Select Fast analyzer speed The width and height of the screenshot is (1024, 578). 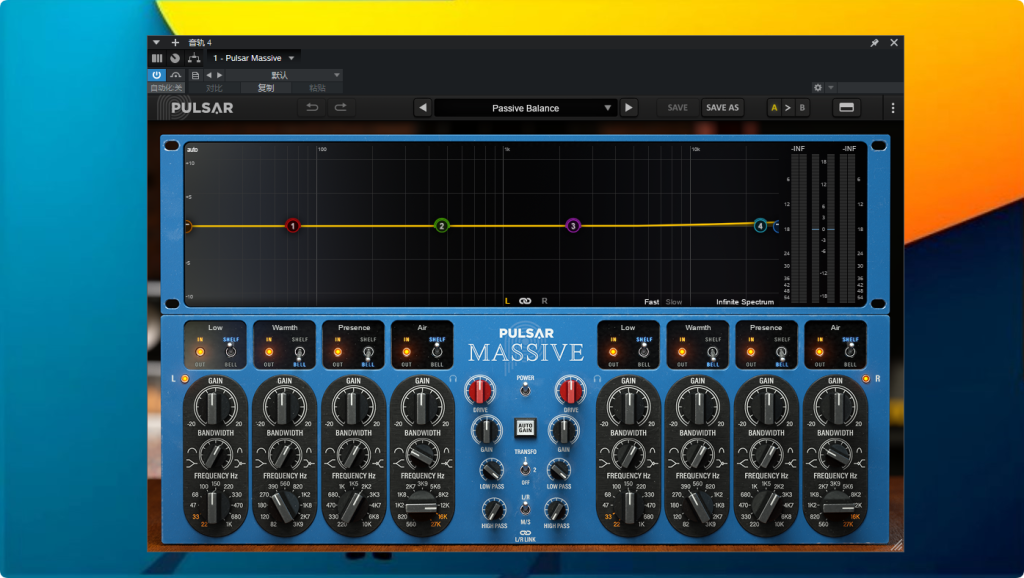[x=651, y=302]
